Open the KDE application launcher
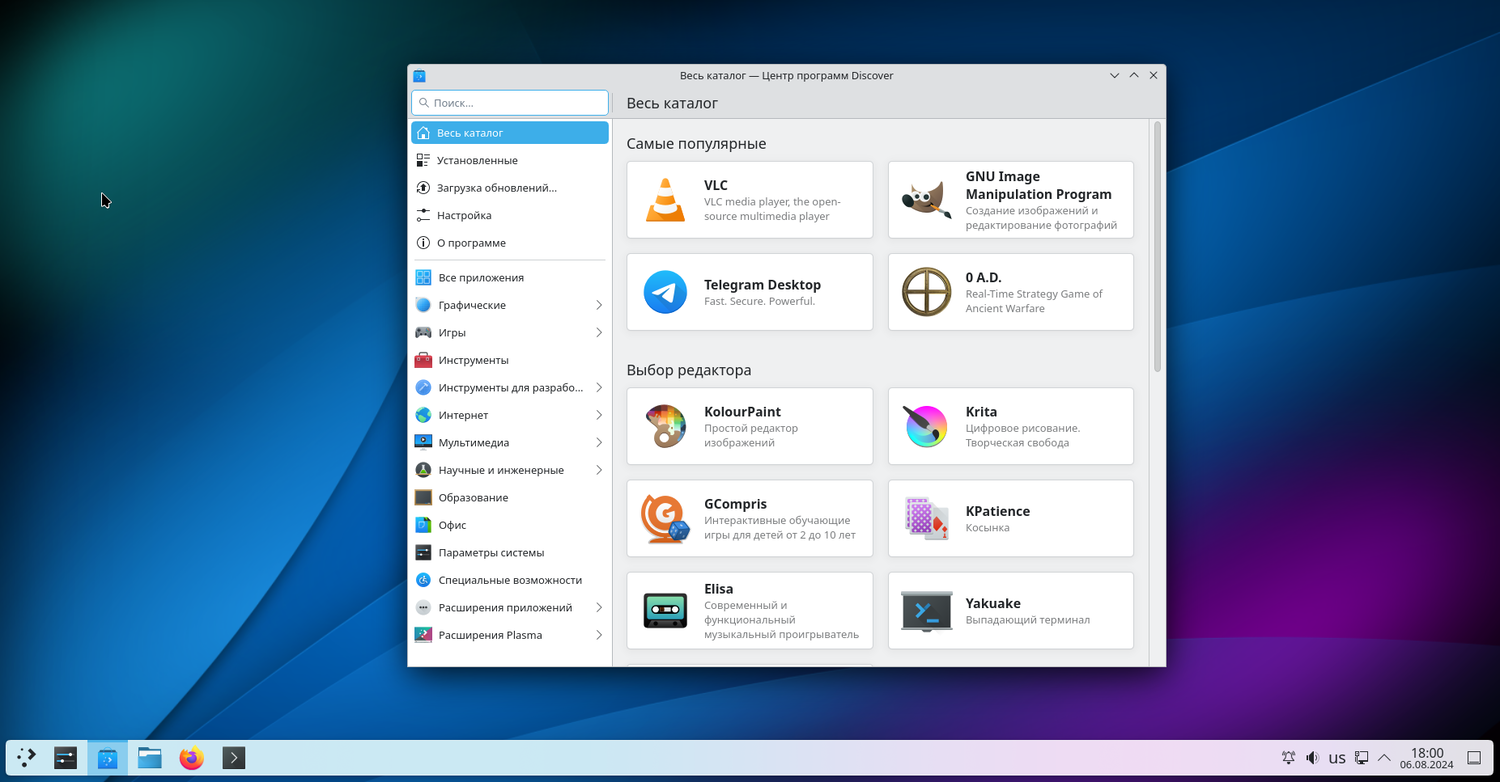The image size is (1500, 782). click(x=27, y=758)
